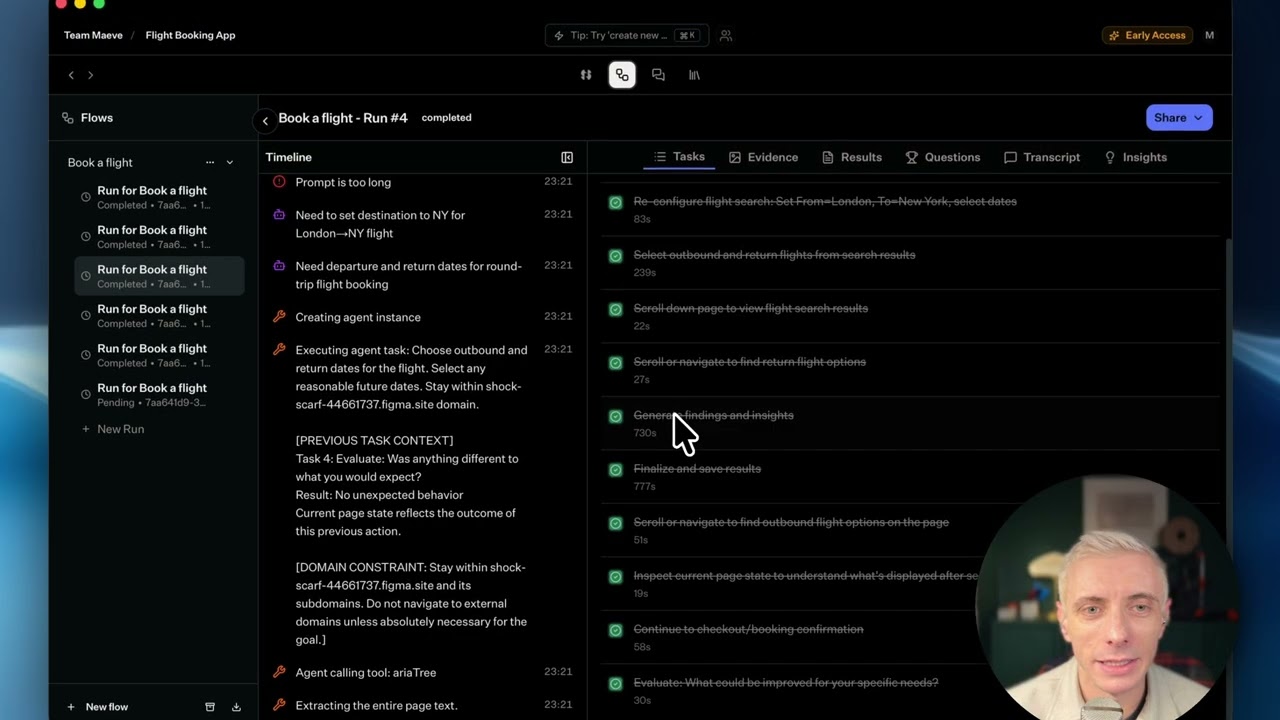
Task: Toggle checkmark for Continue to checkout task
Action: point(615,630)
